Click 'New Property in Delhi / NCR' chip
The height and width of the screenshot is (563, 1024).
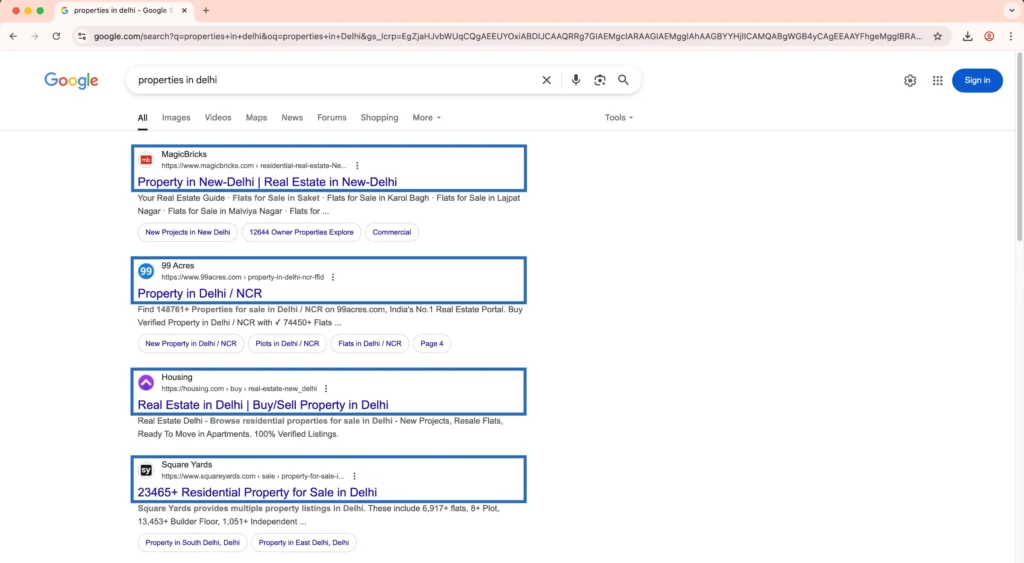[x=191, y=344]
